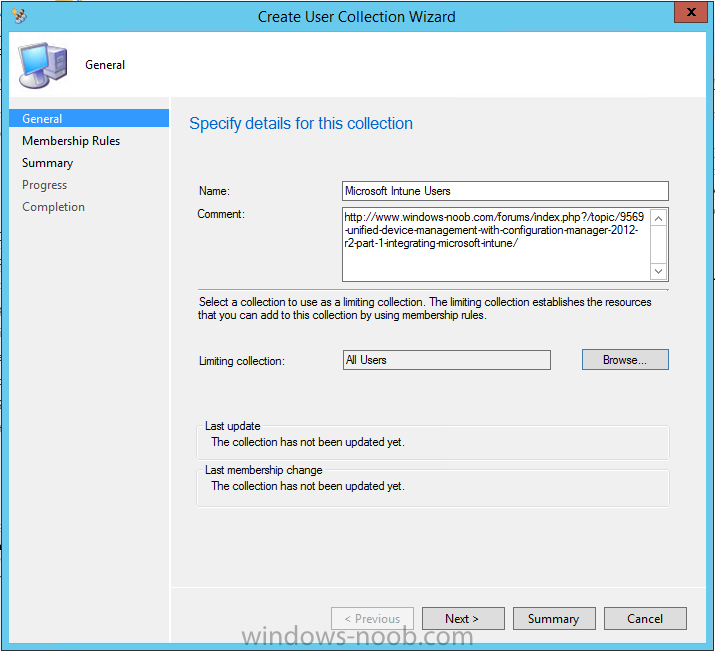Click Browse to choose limiting collection

[x=625, y=360]
